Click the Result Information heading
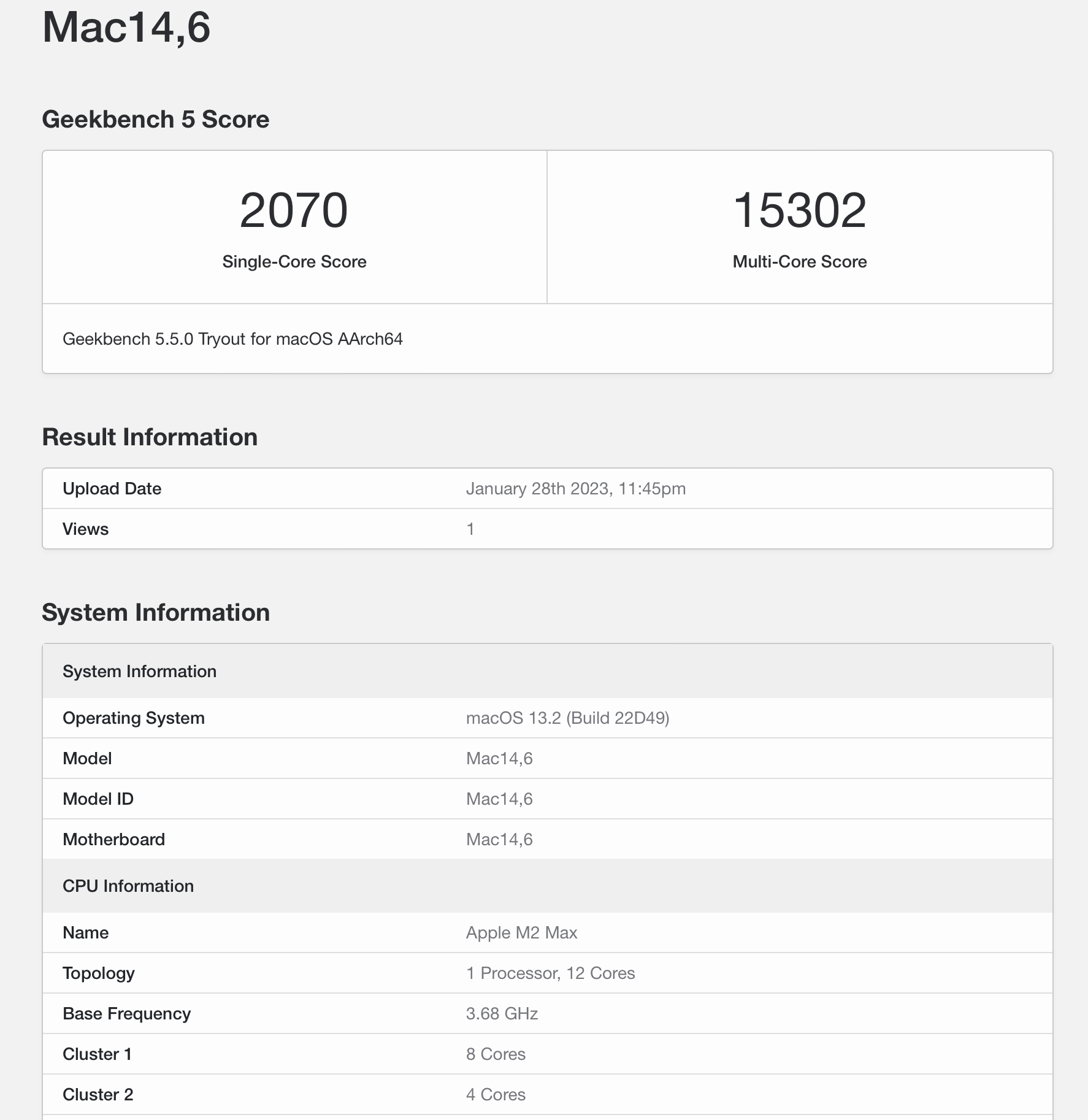 point(150,437)
